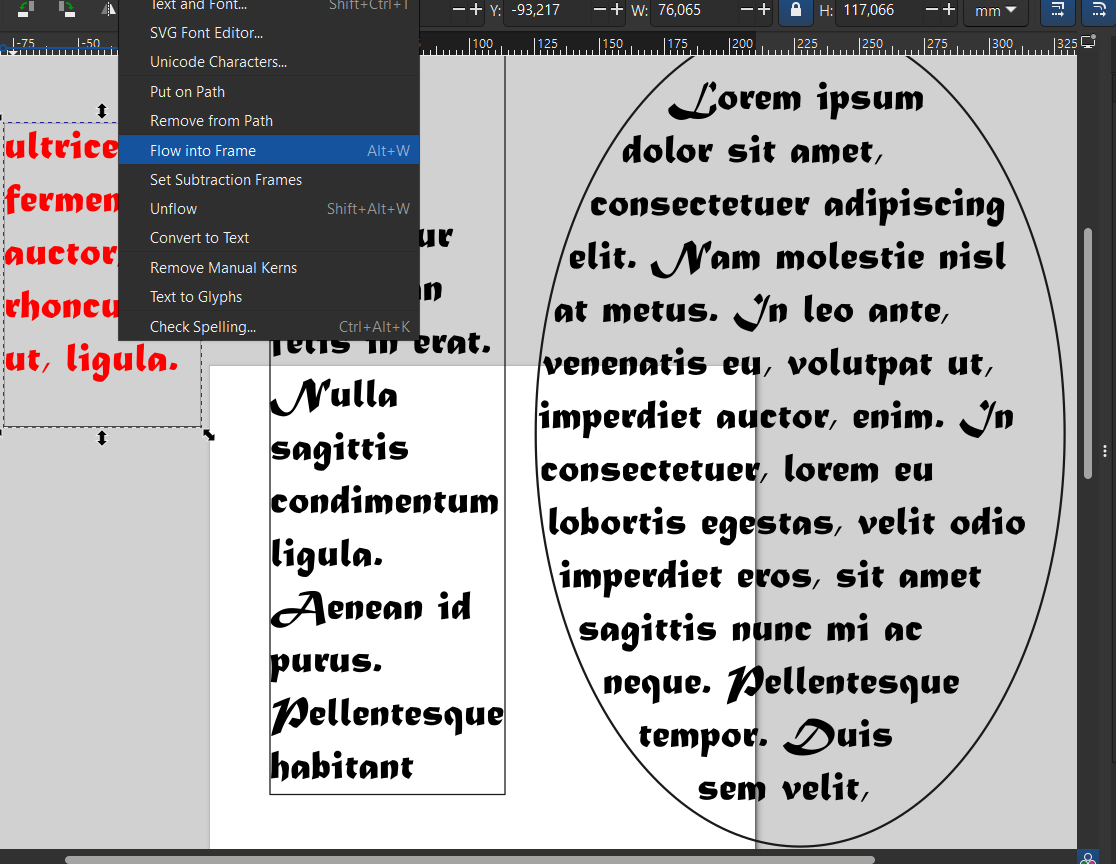Increase the W value with plus
Viewport: 1116px width, 864px height.
pos(764,10)
